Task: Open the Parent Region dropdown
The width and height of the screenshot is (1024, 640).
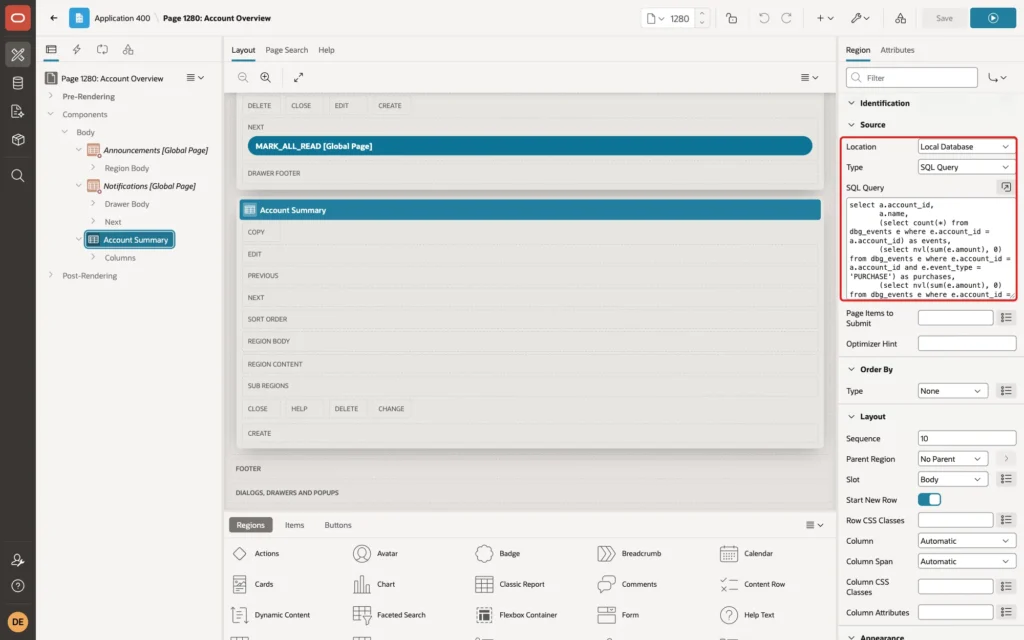Action: click(x=952, y=459)
